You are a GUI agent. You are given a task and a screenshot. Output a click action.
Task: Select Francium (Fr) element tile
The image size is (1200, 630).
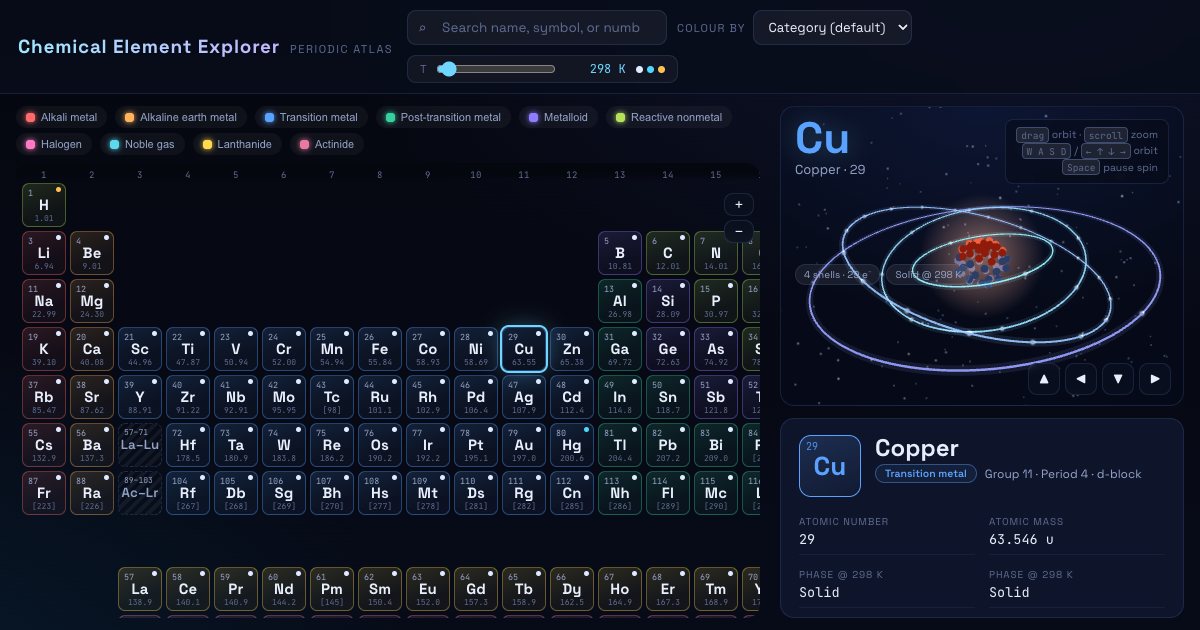[x=44, y=493]
